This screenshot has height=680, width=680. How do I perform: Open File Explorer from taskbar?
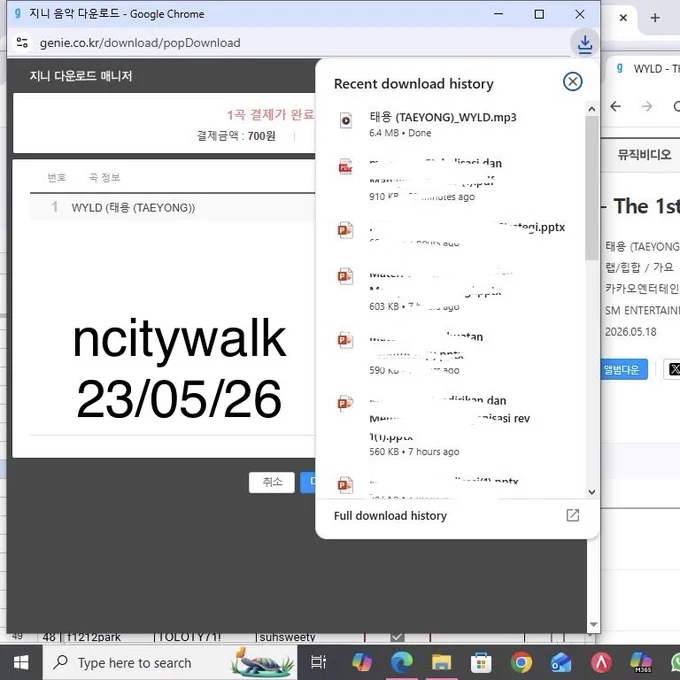(441, 663)
